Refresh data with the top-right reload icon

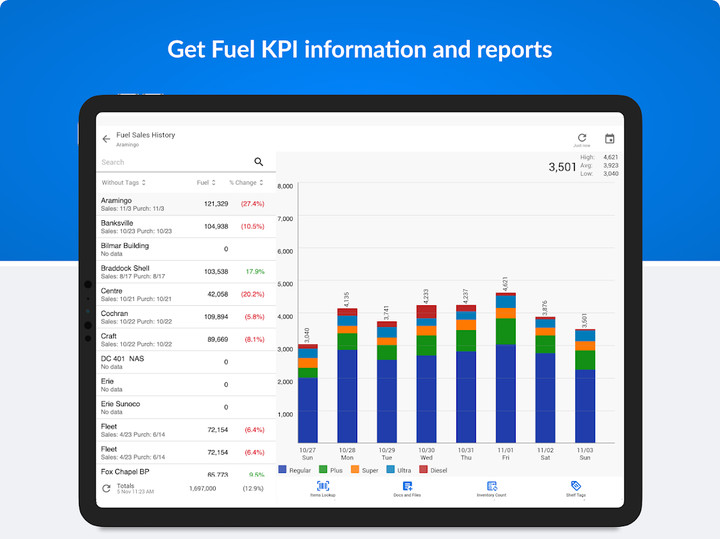tap(582, 138)
